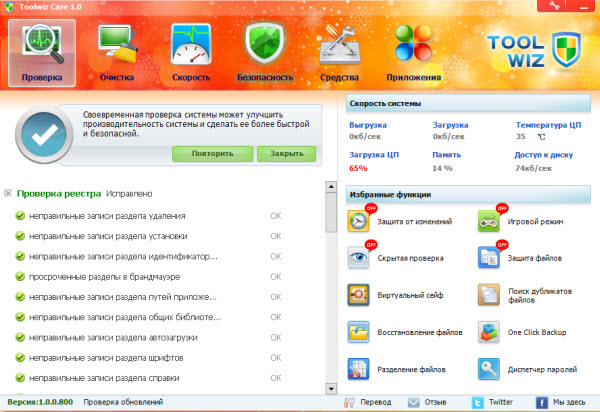Click the Память 14 % value
This screenshot has width=600, height=412.
click(442, 168)
